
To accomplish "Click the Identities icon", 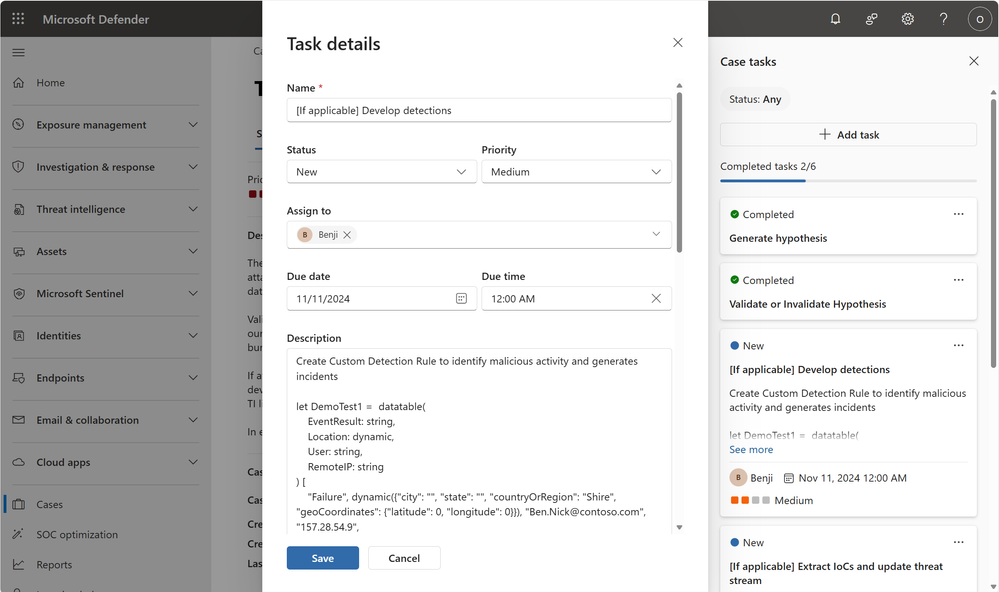I will coord(18,336).
